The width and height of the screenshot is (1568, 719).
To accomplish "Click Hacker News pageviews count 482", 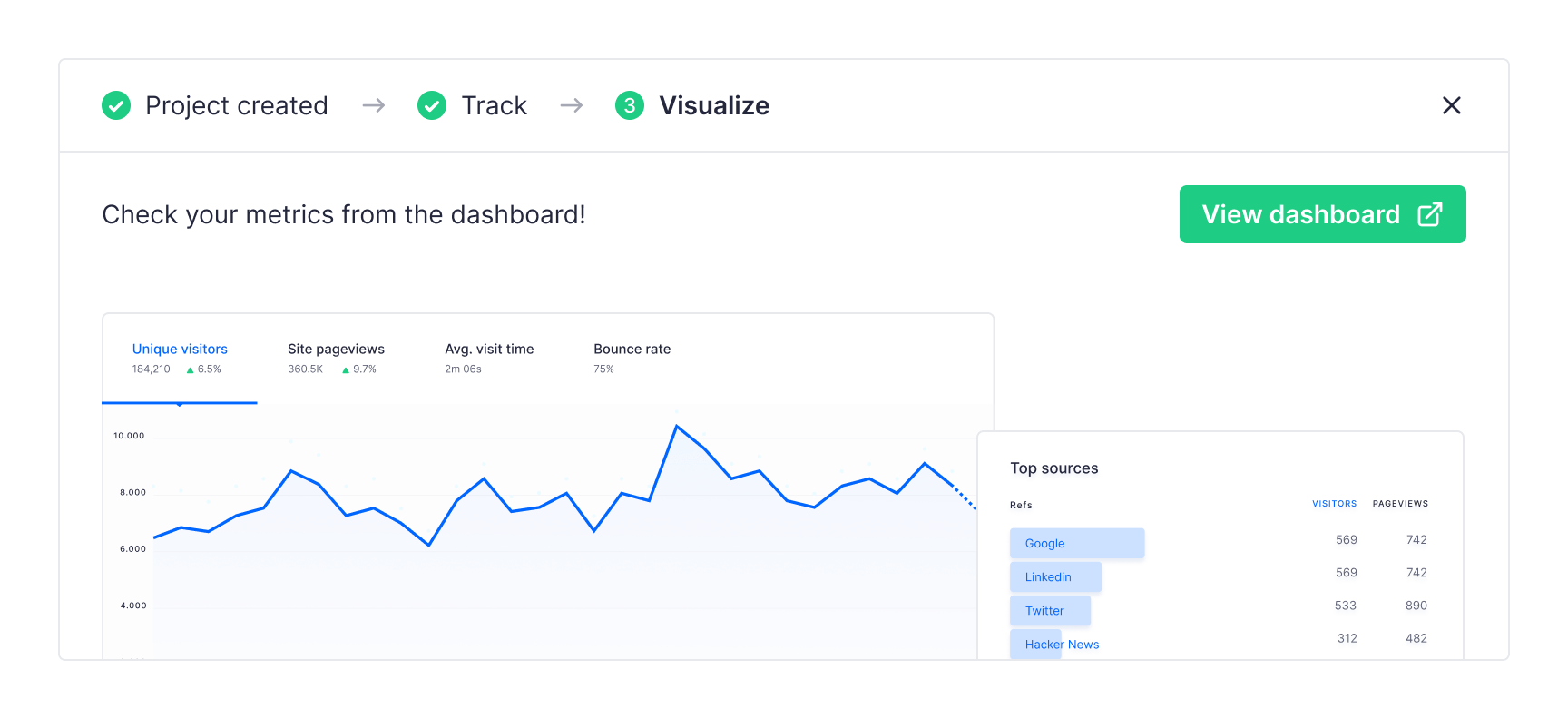I will tap(1416, 638).
